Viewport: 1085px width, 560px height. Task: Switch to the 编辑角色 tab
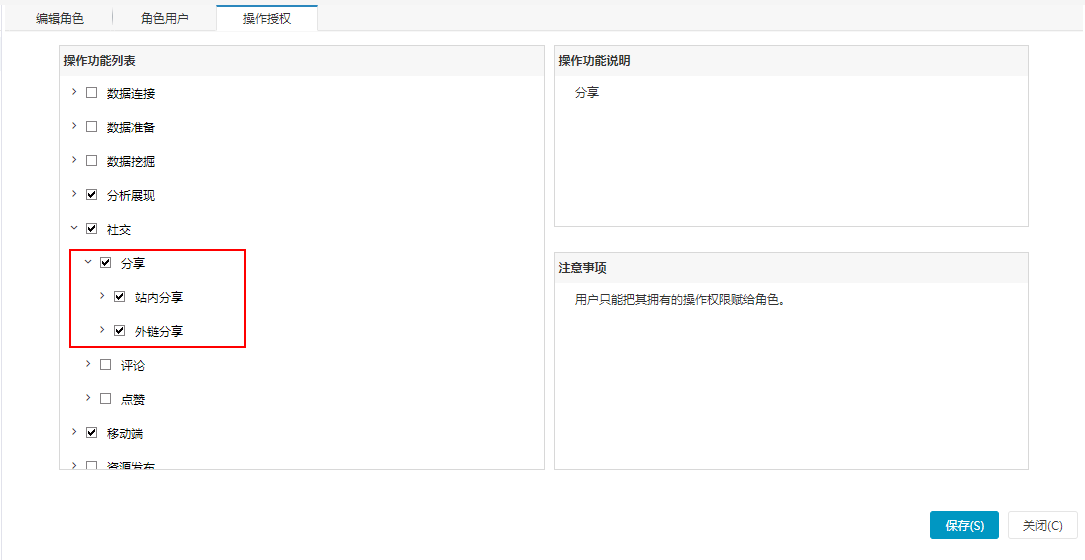pos(60,19)
